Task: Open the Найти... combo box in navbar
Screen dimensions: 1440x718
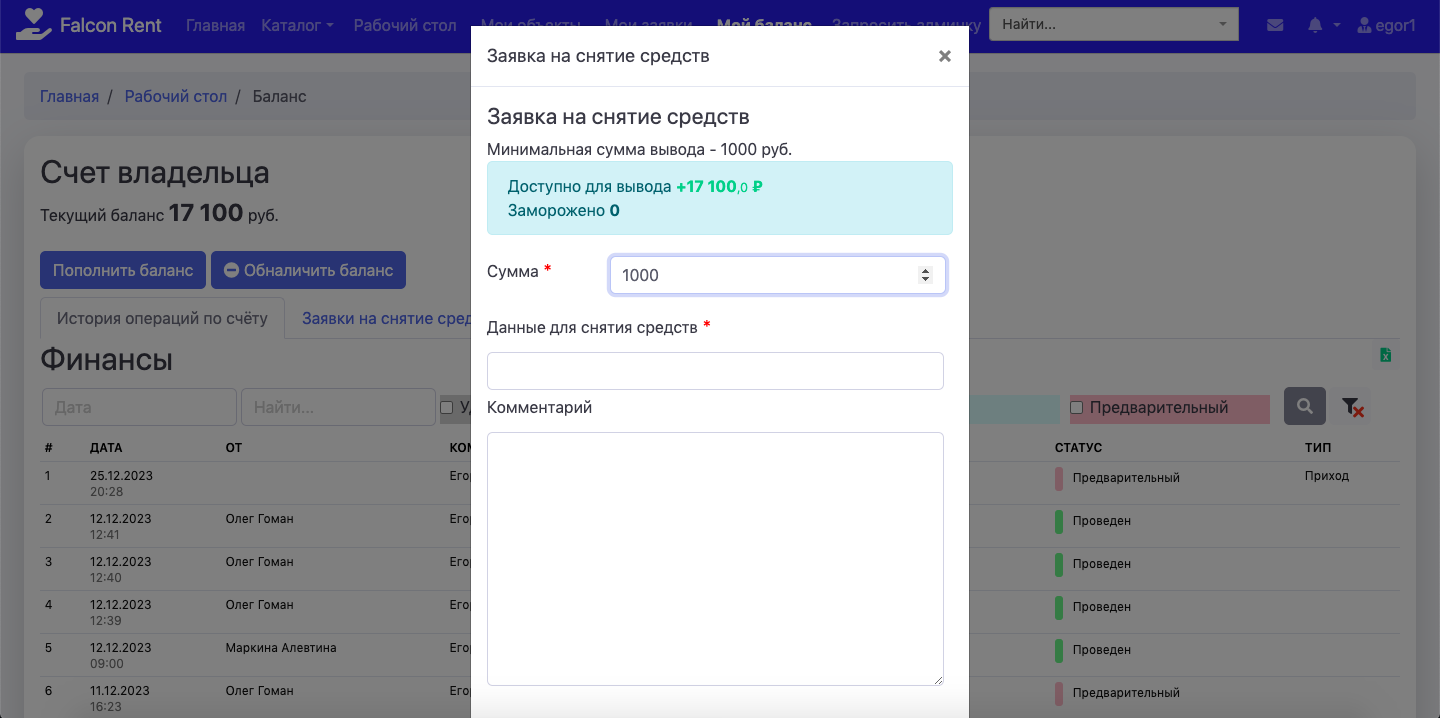Action: [1113, 25]
